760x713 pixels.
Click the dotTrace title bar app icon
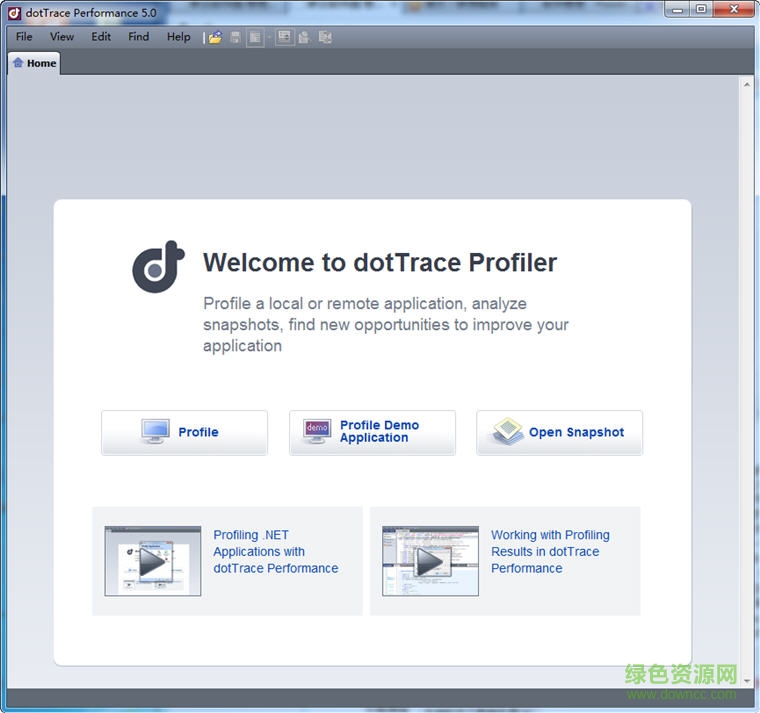point(14,13)
